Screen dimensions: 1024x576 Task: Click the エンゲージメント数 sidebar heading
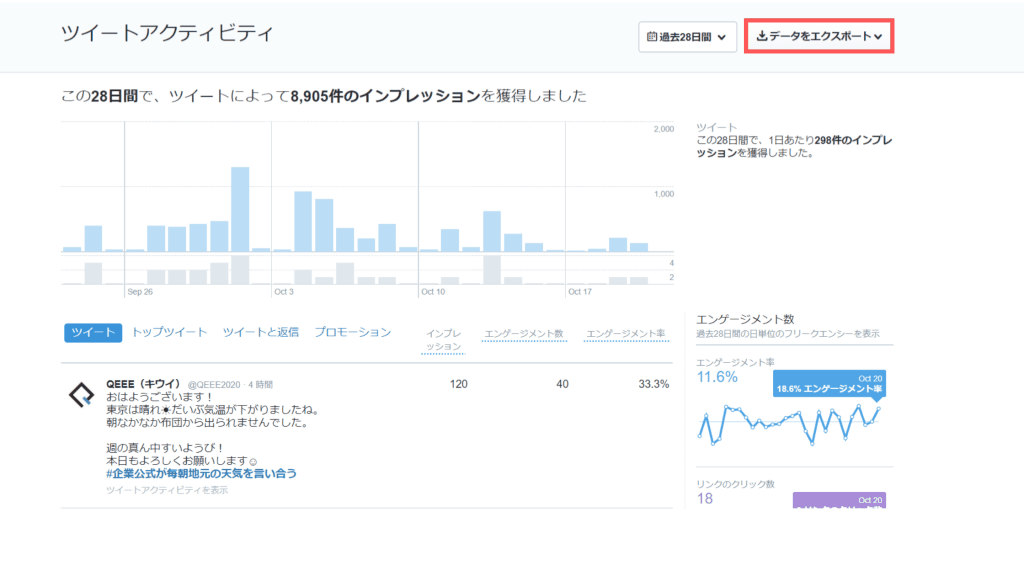(x=745, y=319)
